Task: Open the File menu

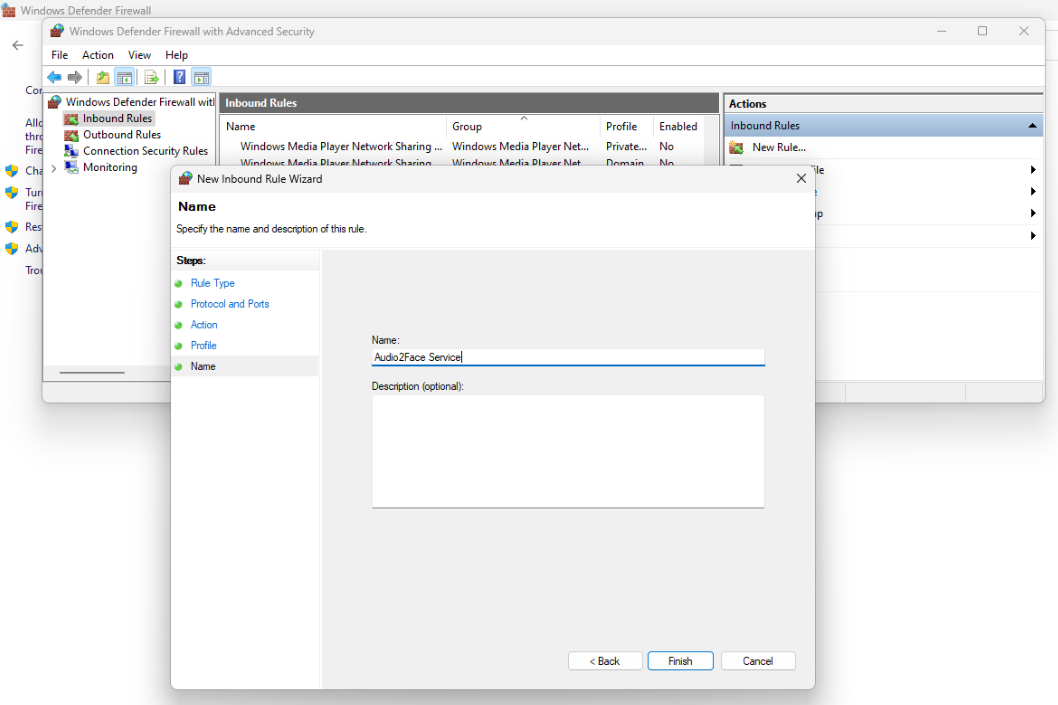Action: 59,55
